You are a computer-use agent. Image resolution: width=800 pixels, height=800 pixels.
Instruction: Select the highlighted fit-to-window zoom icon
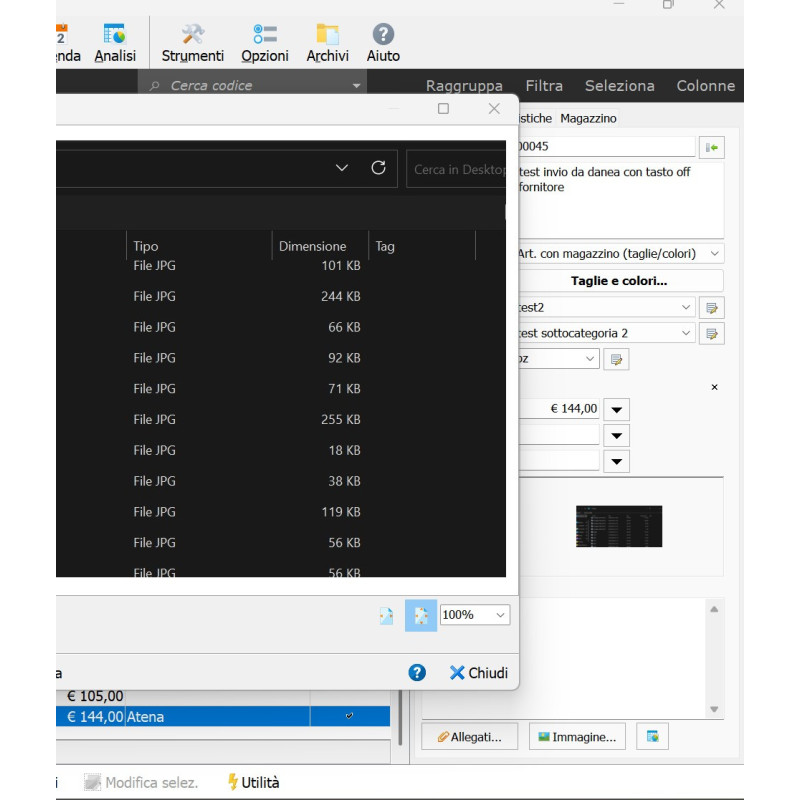421,615
